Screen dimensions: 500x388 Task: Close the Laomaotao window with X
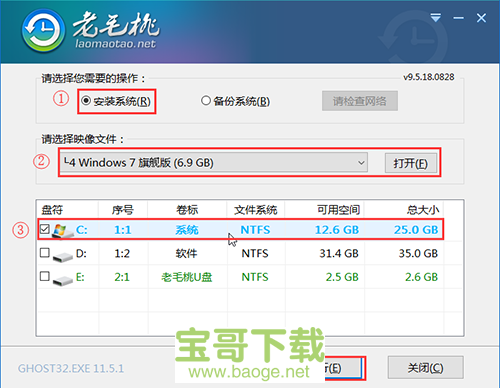481,18
